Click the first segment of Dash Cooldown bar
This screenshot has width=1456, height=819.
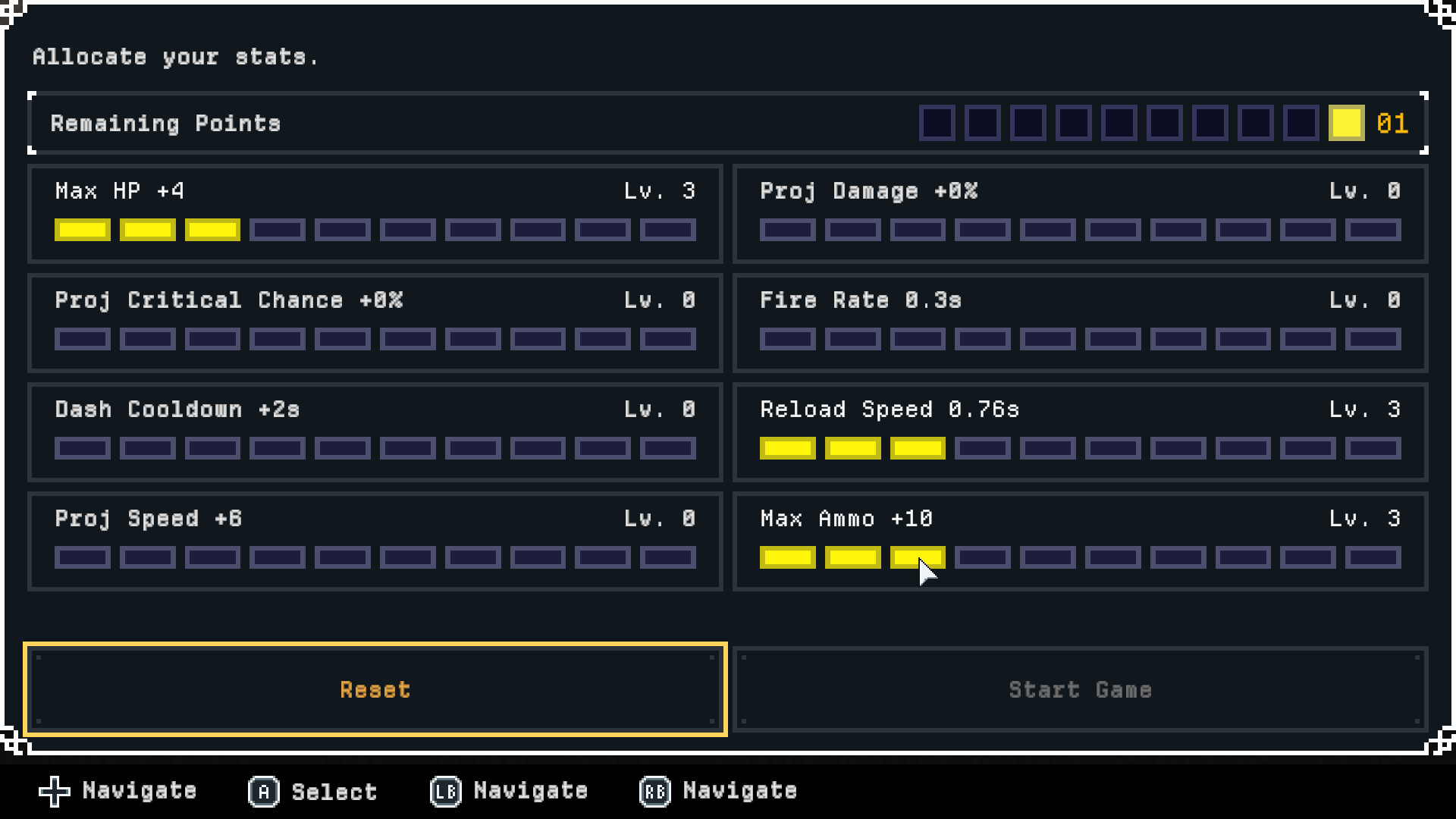tap(83, 448)
